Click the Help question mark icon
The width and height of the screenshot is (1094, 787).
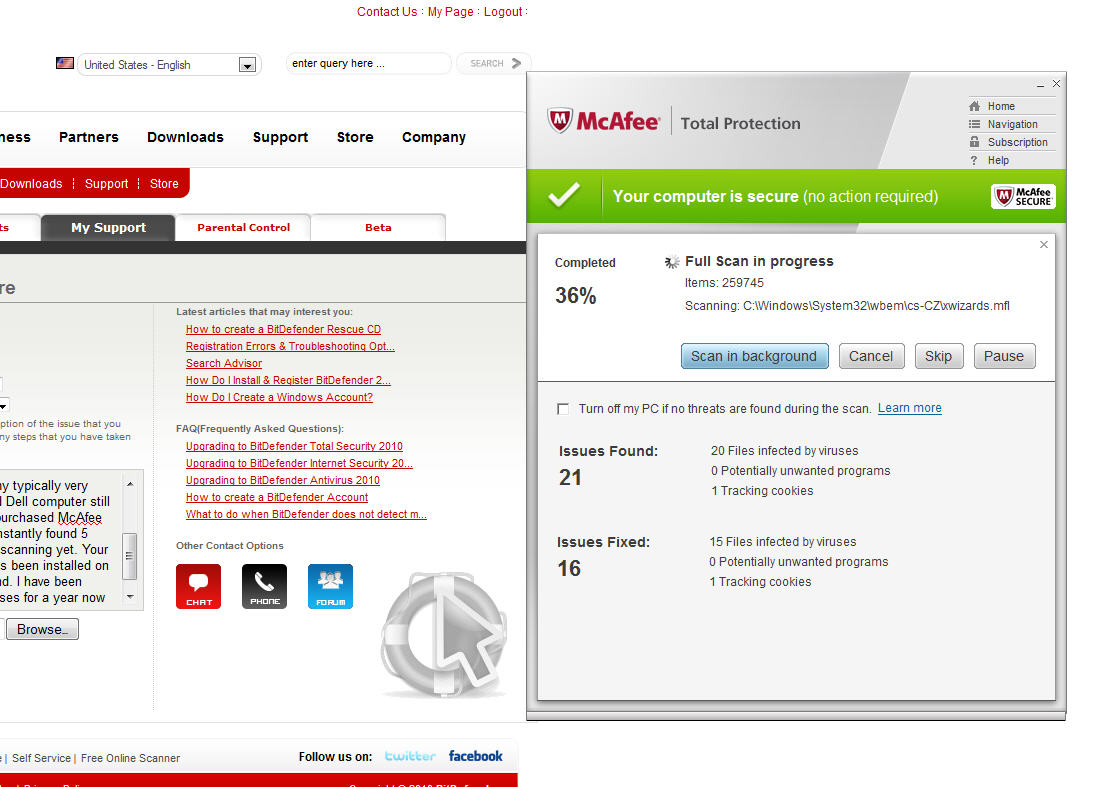[975, 160]
